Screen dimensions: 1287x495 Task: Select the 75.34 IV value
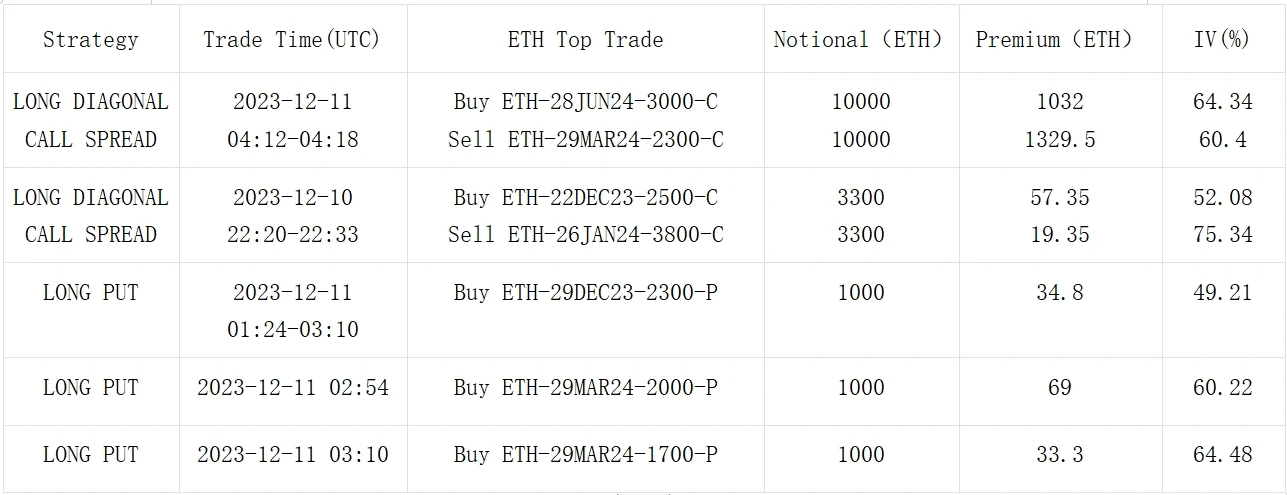[x=1222, y=235]
